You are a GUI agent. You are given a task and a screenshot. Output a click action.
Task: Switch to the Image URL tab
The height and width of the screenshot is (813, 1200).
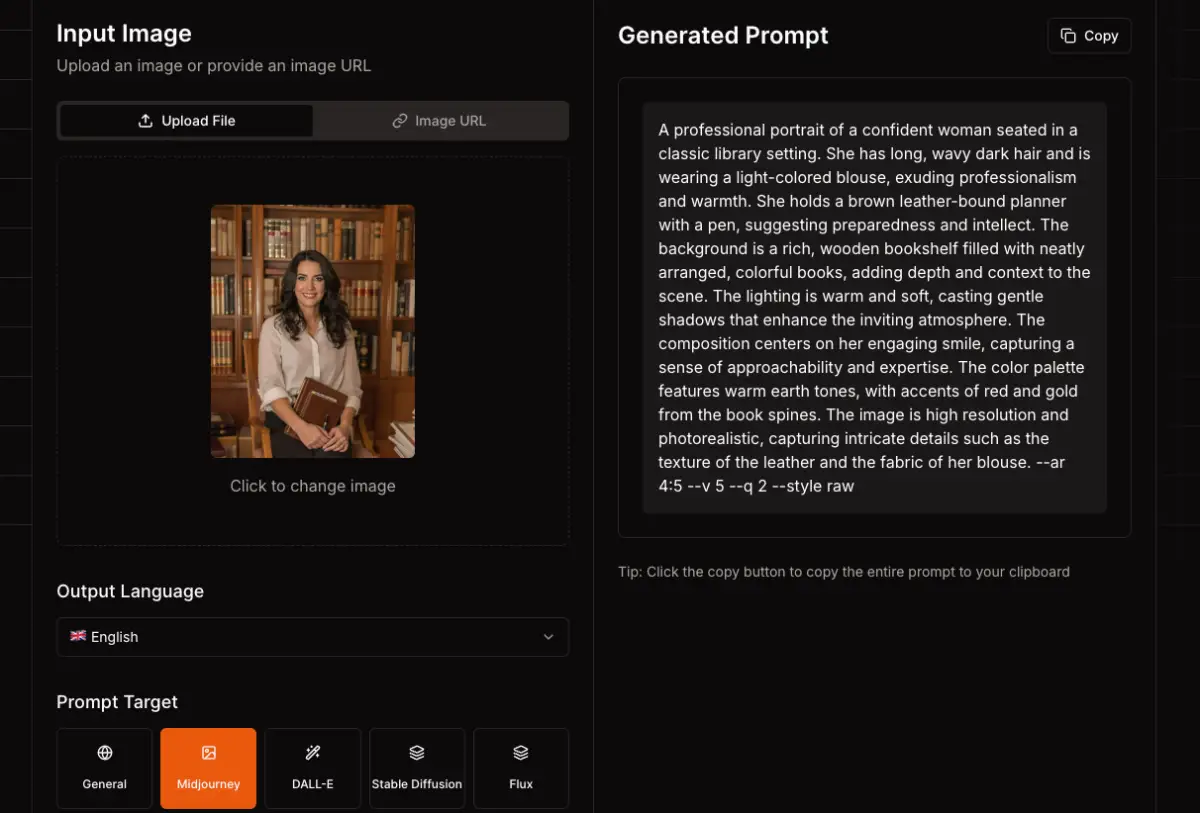(x=440, y=121)
